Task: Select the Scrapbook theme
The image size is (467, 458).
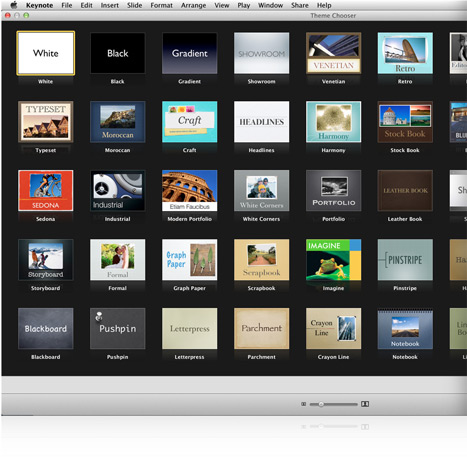Action: tap(262, 260)
